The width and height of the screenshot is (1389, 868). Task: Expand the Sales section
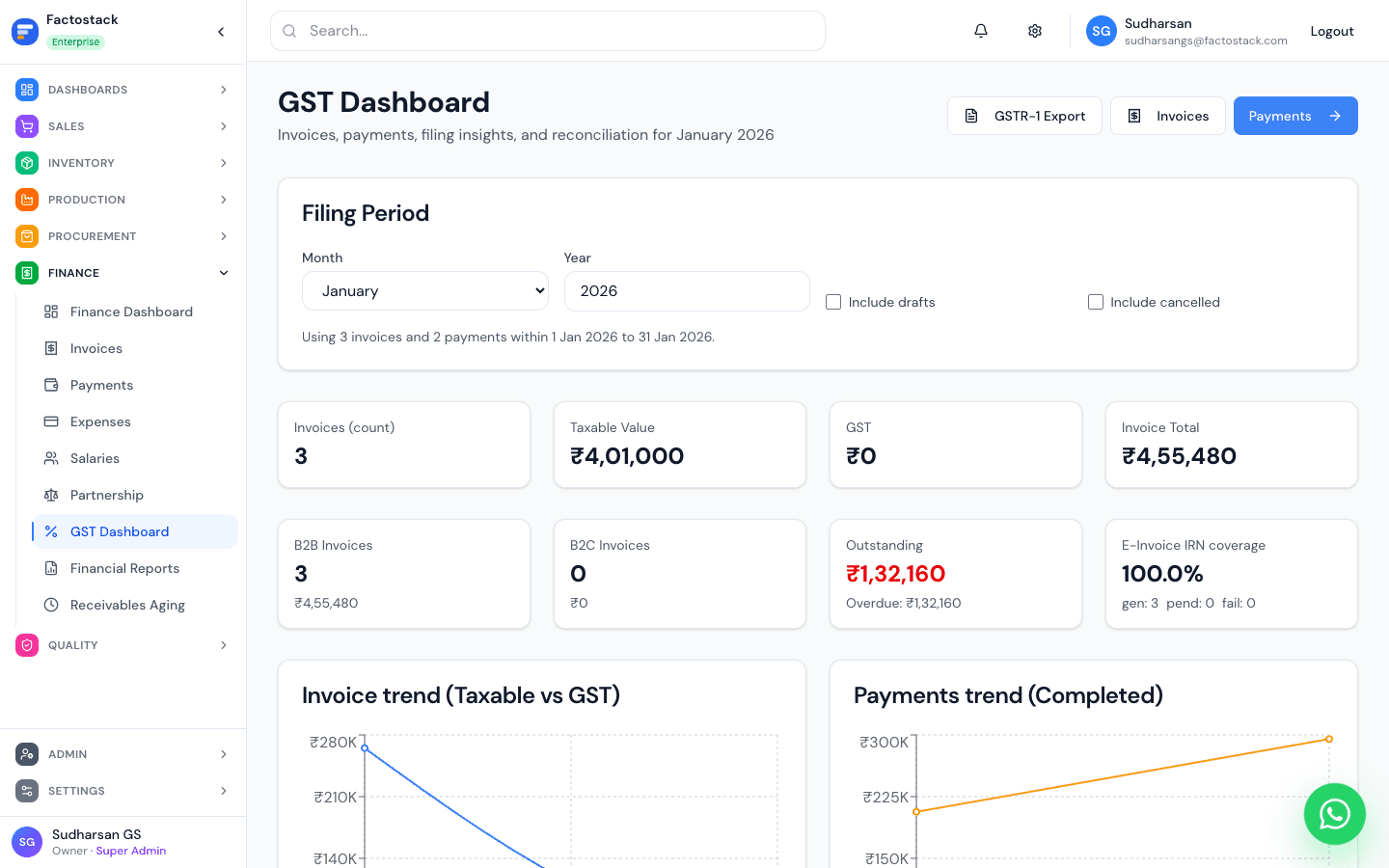tap(123, 126)
